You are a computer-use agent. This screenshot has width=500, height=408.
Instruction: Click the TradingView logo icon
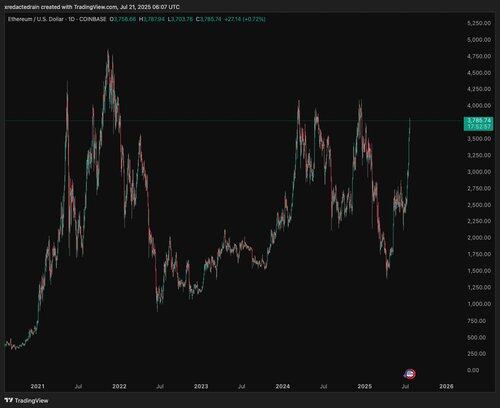(x=9, y=400)
